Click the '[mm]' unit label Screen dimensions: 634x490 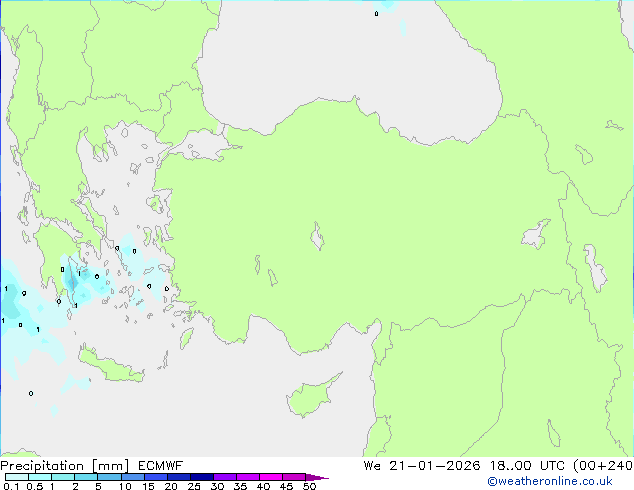(x=110, y=466)
